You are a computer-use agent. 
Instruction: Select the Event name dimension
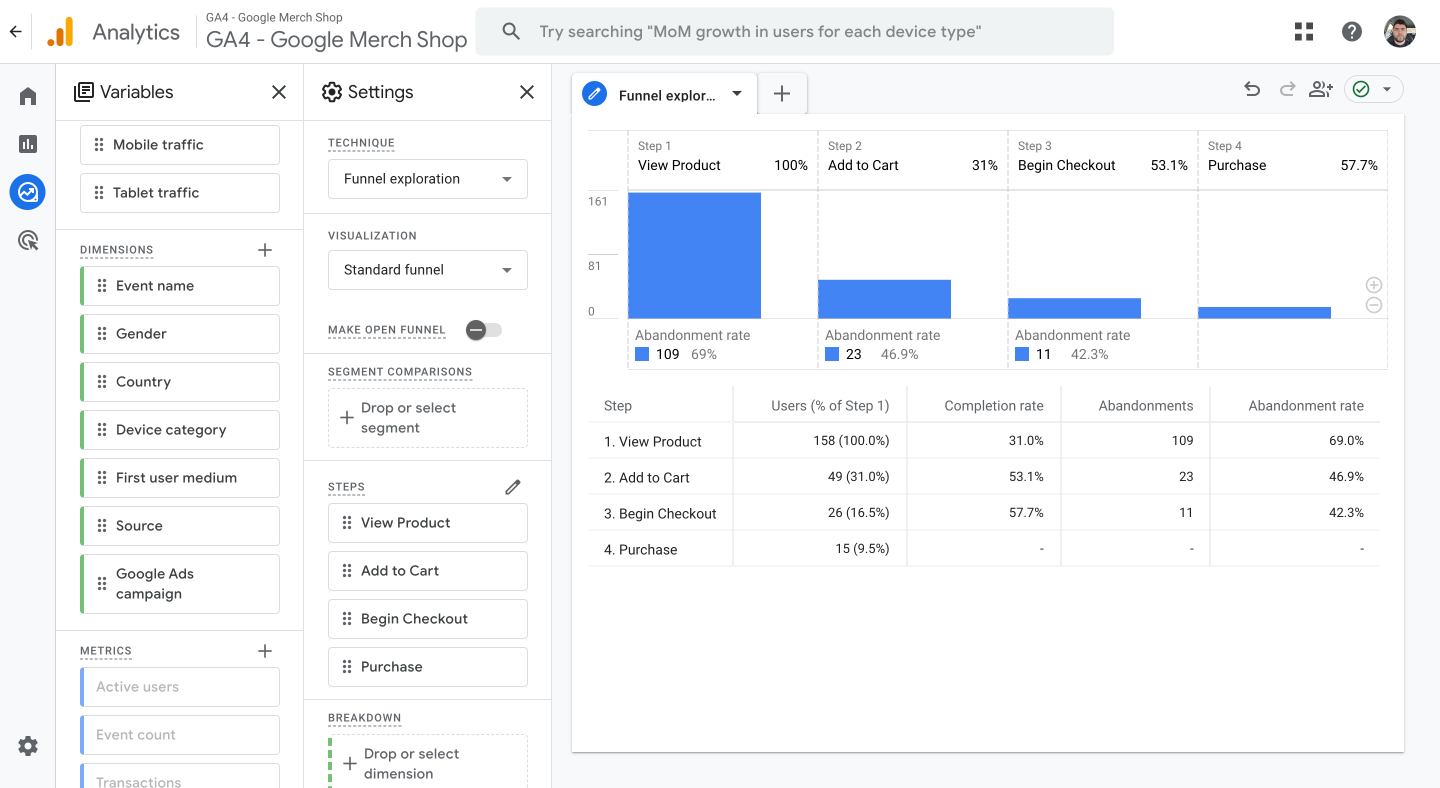(180, 286)
